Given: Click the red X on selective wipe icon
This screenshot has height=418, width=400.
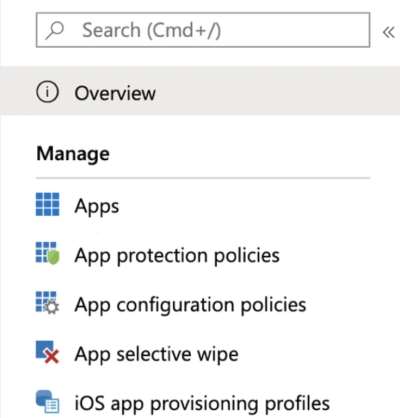Looking at the screenshot, I should (52, 356).
